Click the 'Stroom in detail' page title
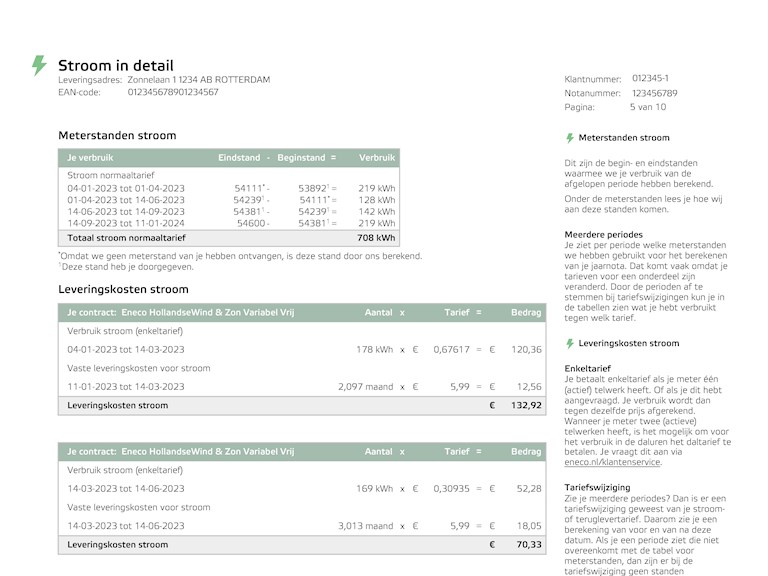Screen dimensions: 768x576 click(x=115, y=65)
